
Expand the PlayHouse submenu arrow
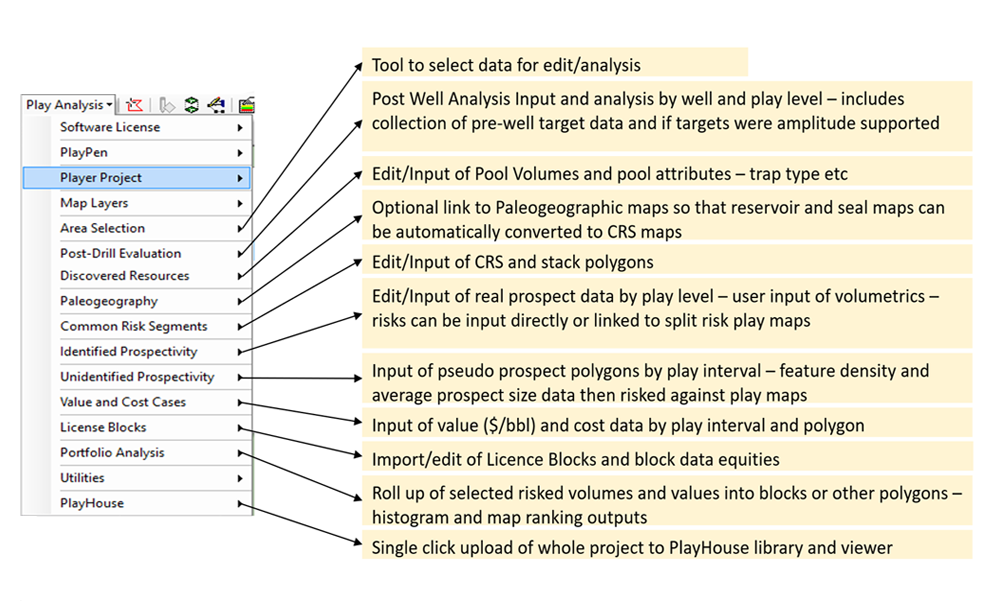click(x=239, y=504)
